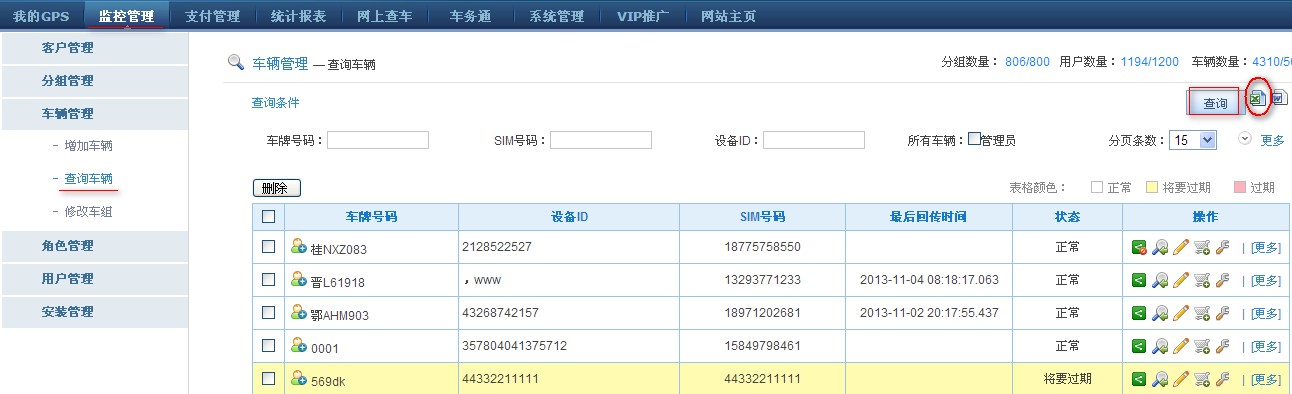Open [更多] menu for 晋L61918 row
The width and height of the screenshot is (1292, 394).
tap(1265, 281)
